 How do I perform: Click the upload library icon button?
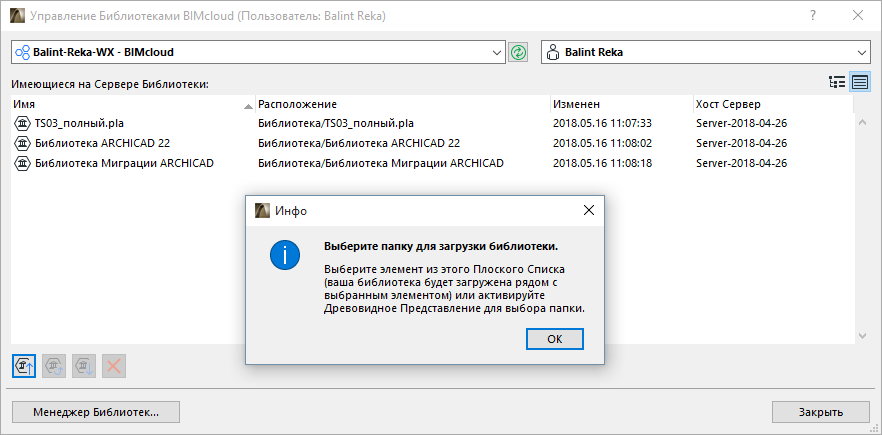[x=25, y=365]
